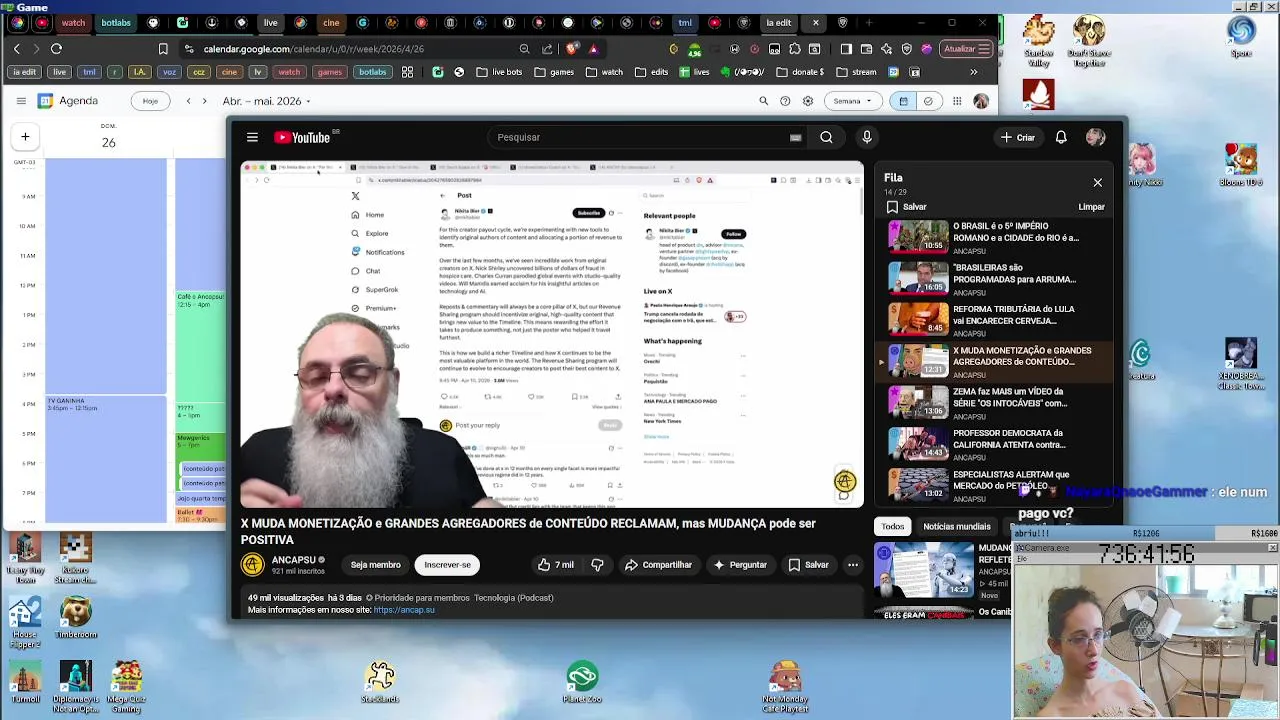Go to the next week in Calendar
The height and width of the screenshot is (720, 1280).
pyautogui.click(x=204, y=101)
